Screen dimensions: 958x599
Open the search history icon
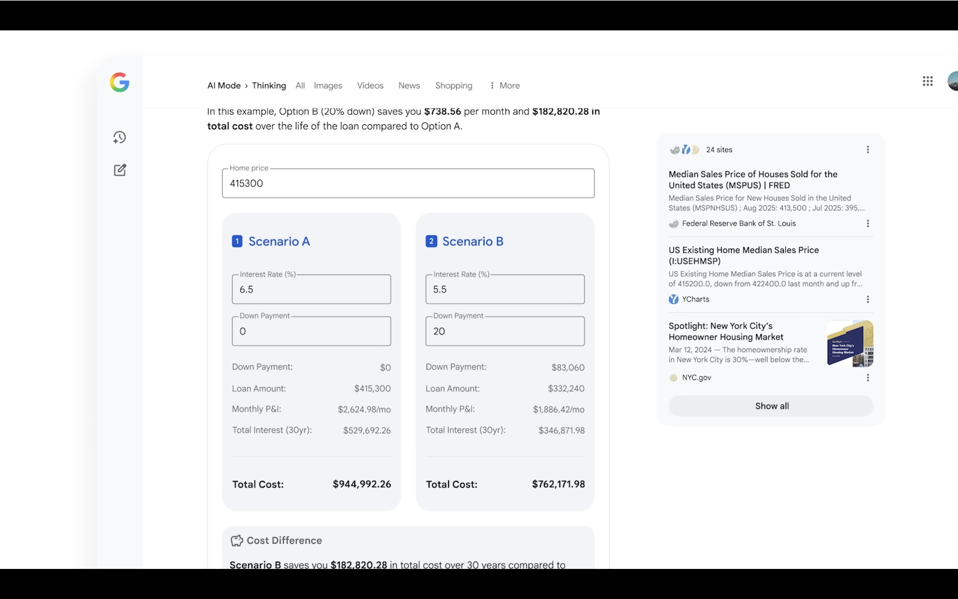click(x=119, y=137)
